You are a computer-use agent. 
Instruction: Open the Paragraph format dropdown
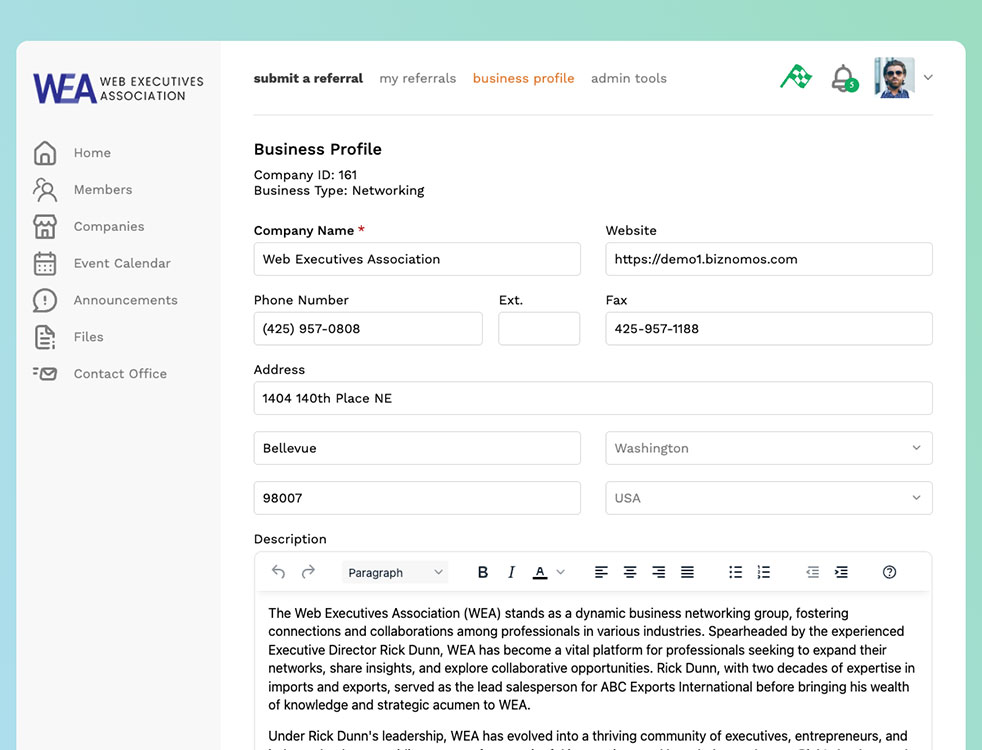[x=395, y=572]
